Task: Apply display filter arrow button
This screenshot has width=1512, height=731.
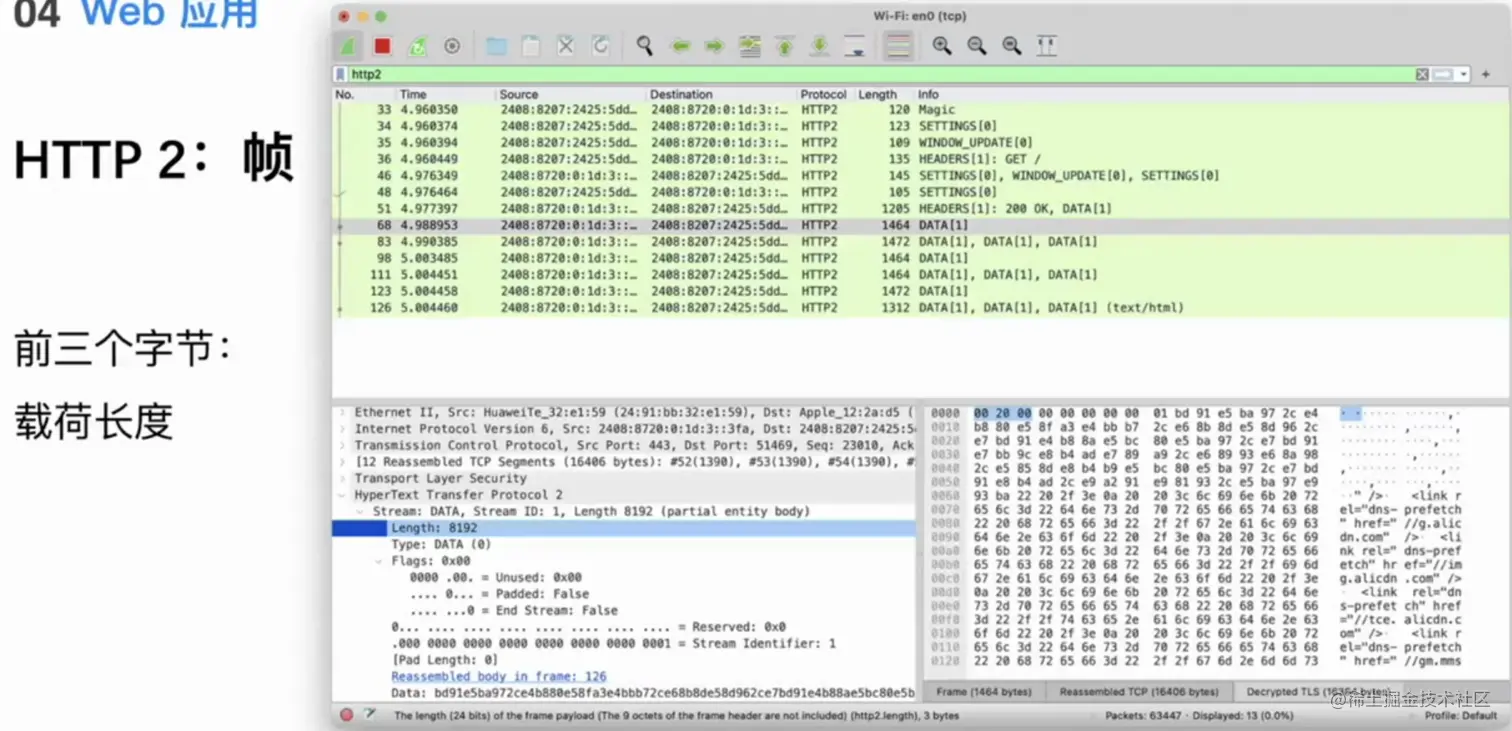Action: pos(1442,74)
